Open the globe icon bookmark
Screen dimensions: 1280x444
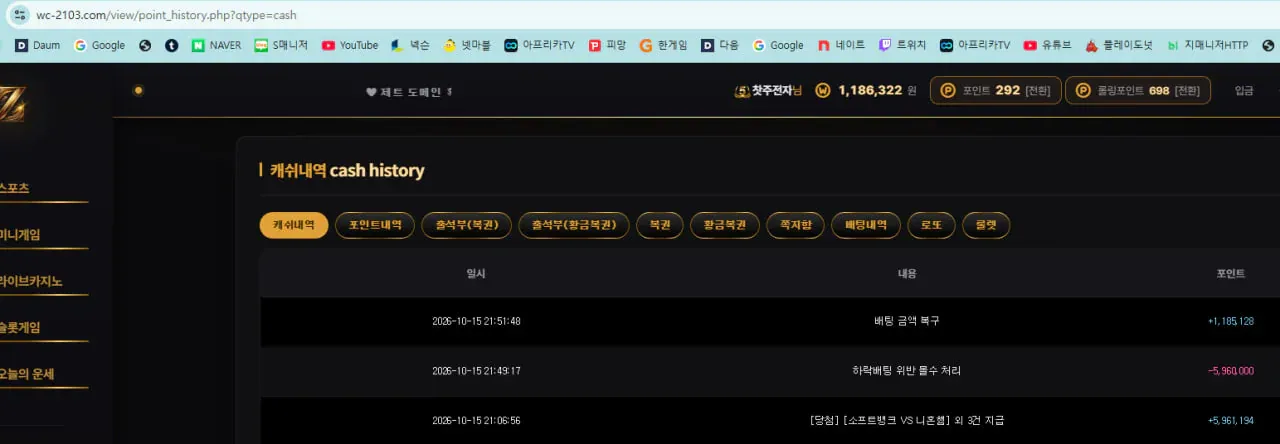click(x=145, y=45)
